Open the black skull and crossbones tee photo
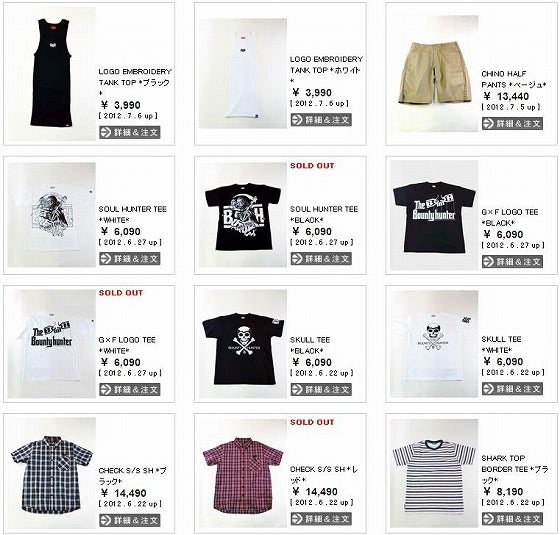This screenshot has width=560, height=535. (243, 344)
